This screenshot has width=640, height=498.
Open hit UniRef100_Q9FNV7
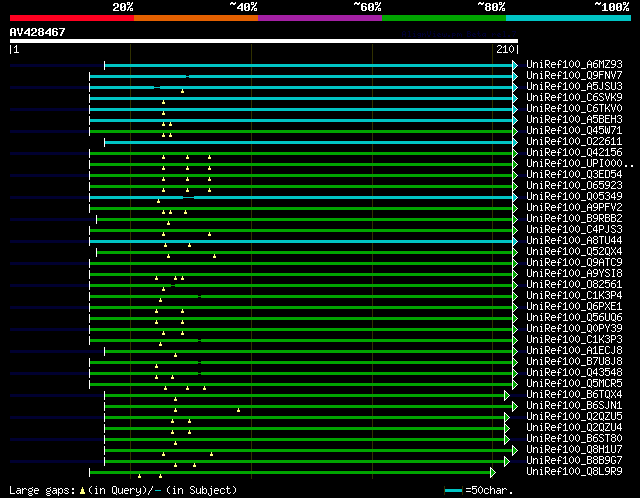[x=574, y=76]
